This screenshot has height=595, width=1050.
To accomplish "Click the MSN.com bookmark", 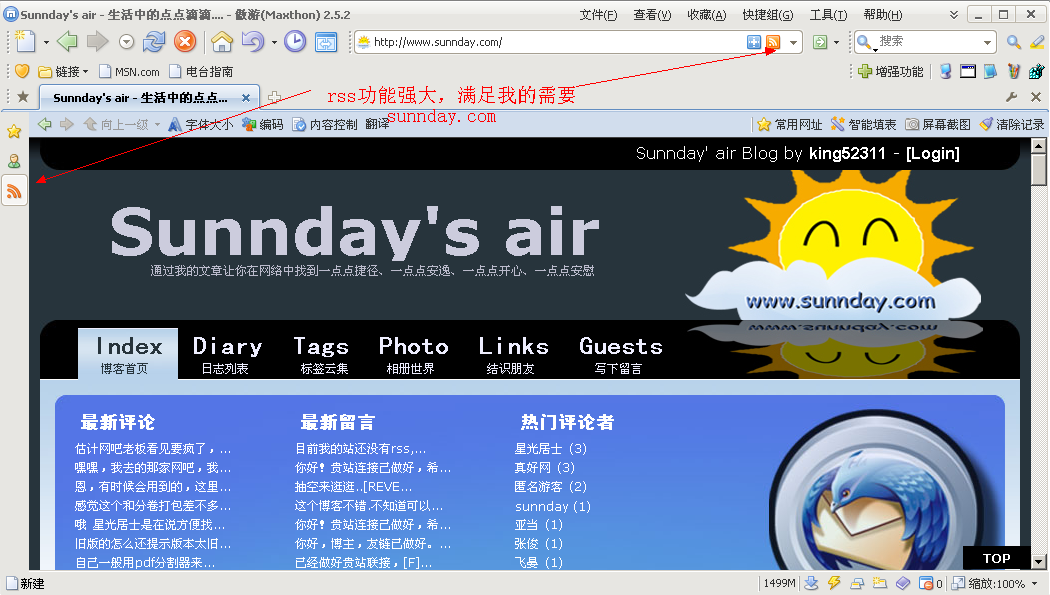I will coord(129,71).
